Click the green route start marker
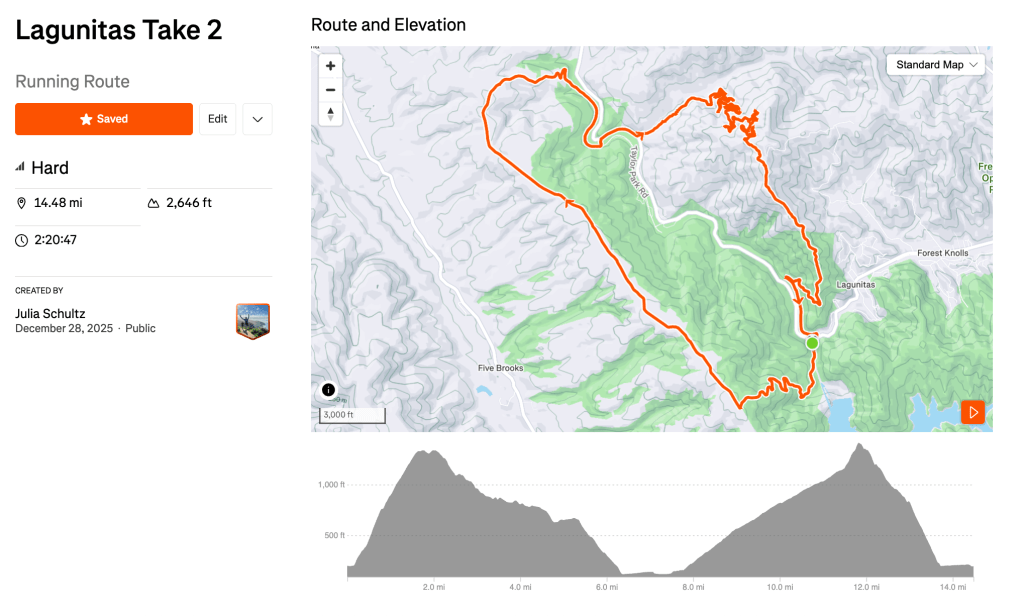1023x616 pixels. [x=812, y=343]
